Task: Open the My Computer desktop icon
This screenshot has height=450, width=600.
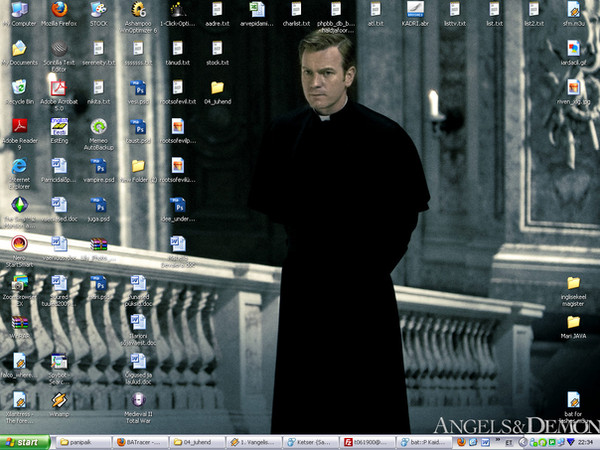Action: pos(20,9)
